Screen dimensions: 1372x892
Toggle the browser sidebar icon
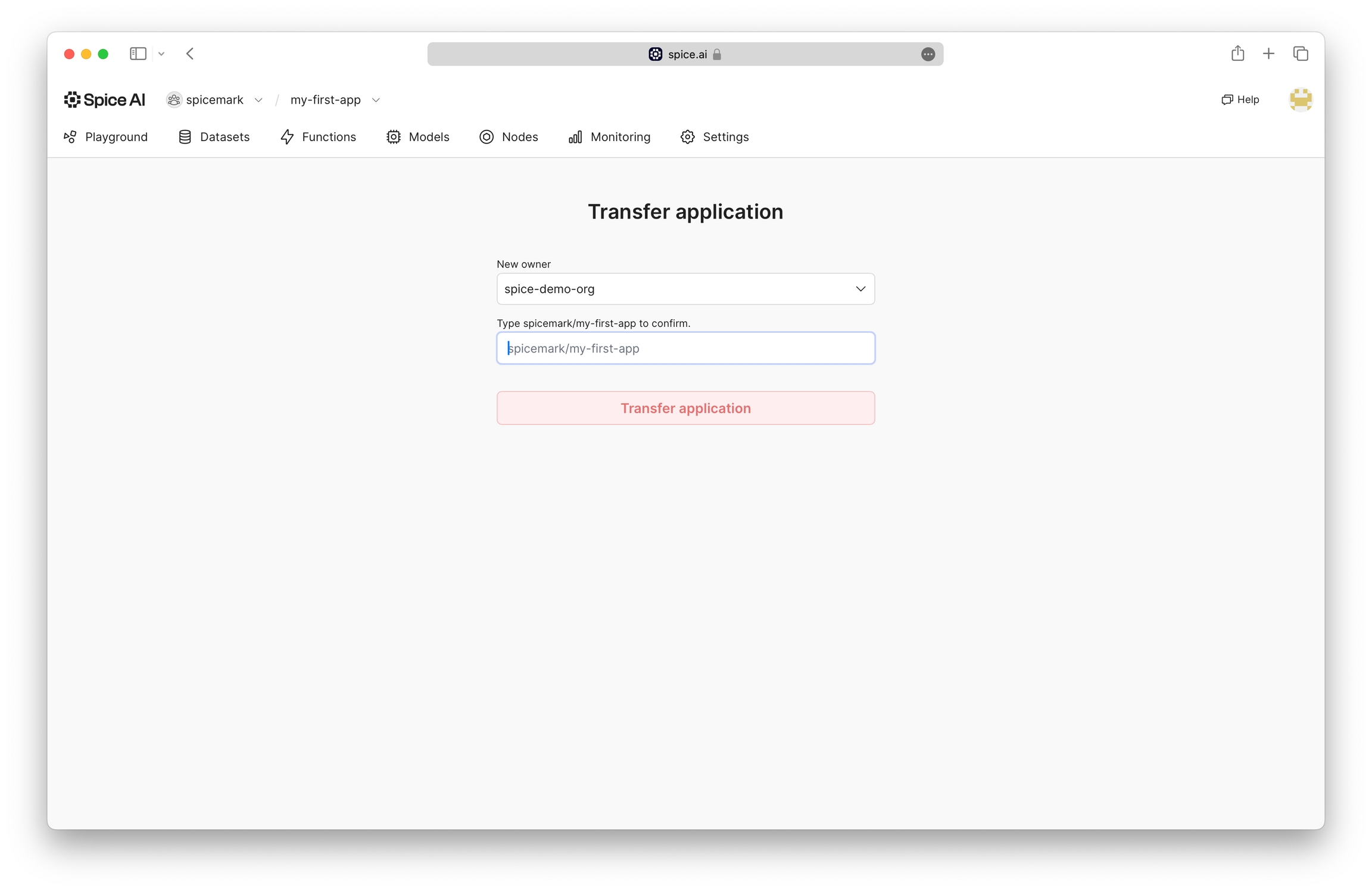tap(138, 54)
